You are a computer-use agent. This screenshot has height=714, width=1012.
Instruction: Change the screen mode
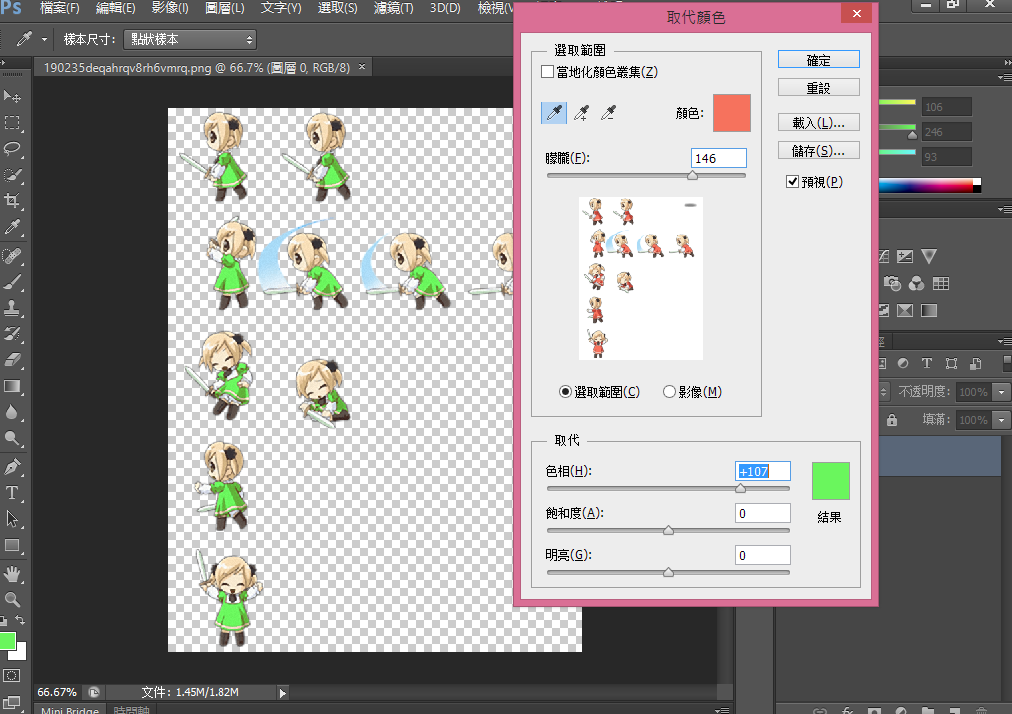(12, 702)
